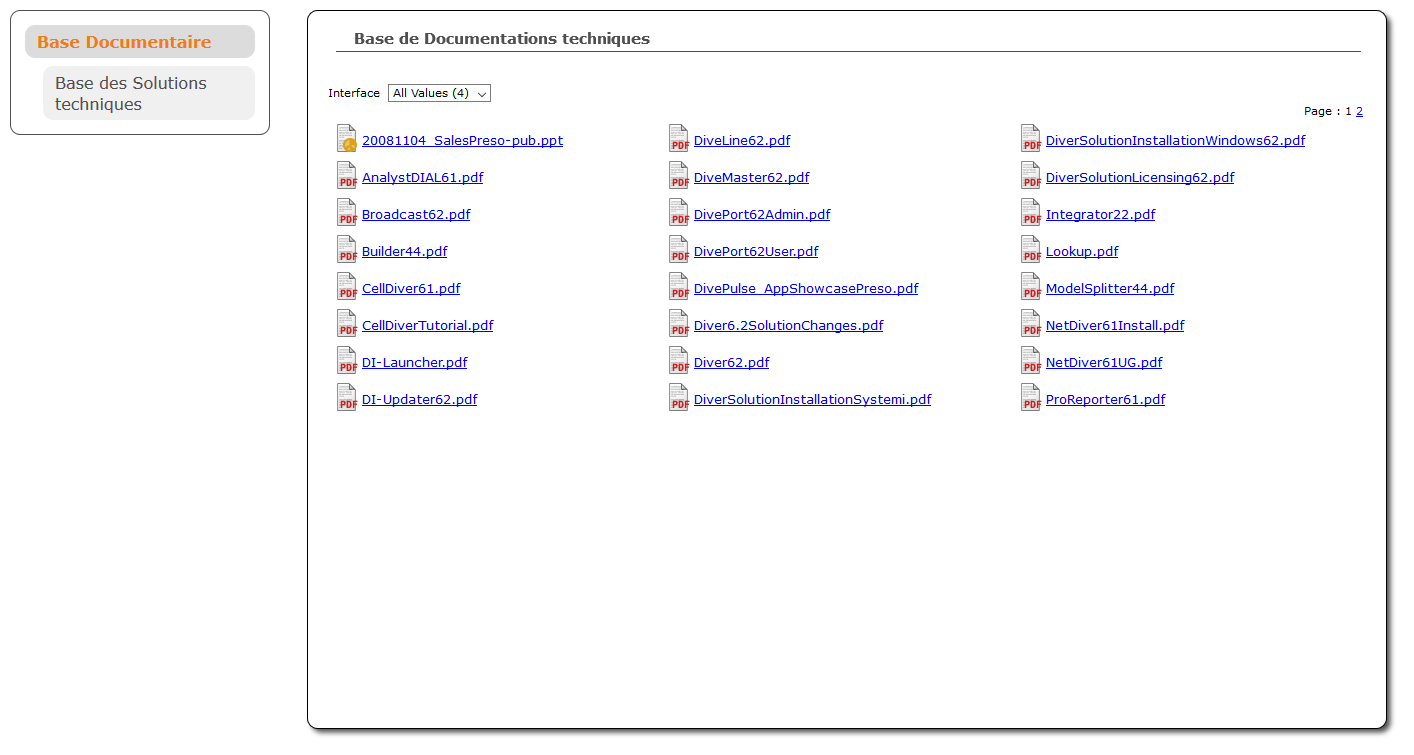Viewport: 1414px width, 755px height.
Task: Click the PDF icon next to CellDiver61.pdf
Action: [347, 286]
